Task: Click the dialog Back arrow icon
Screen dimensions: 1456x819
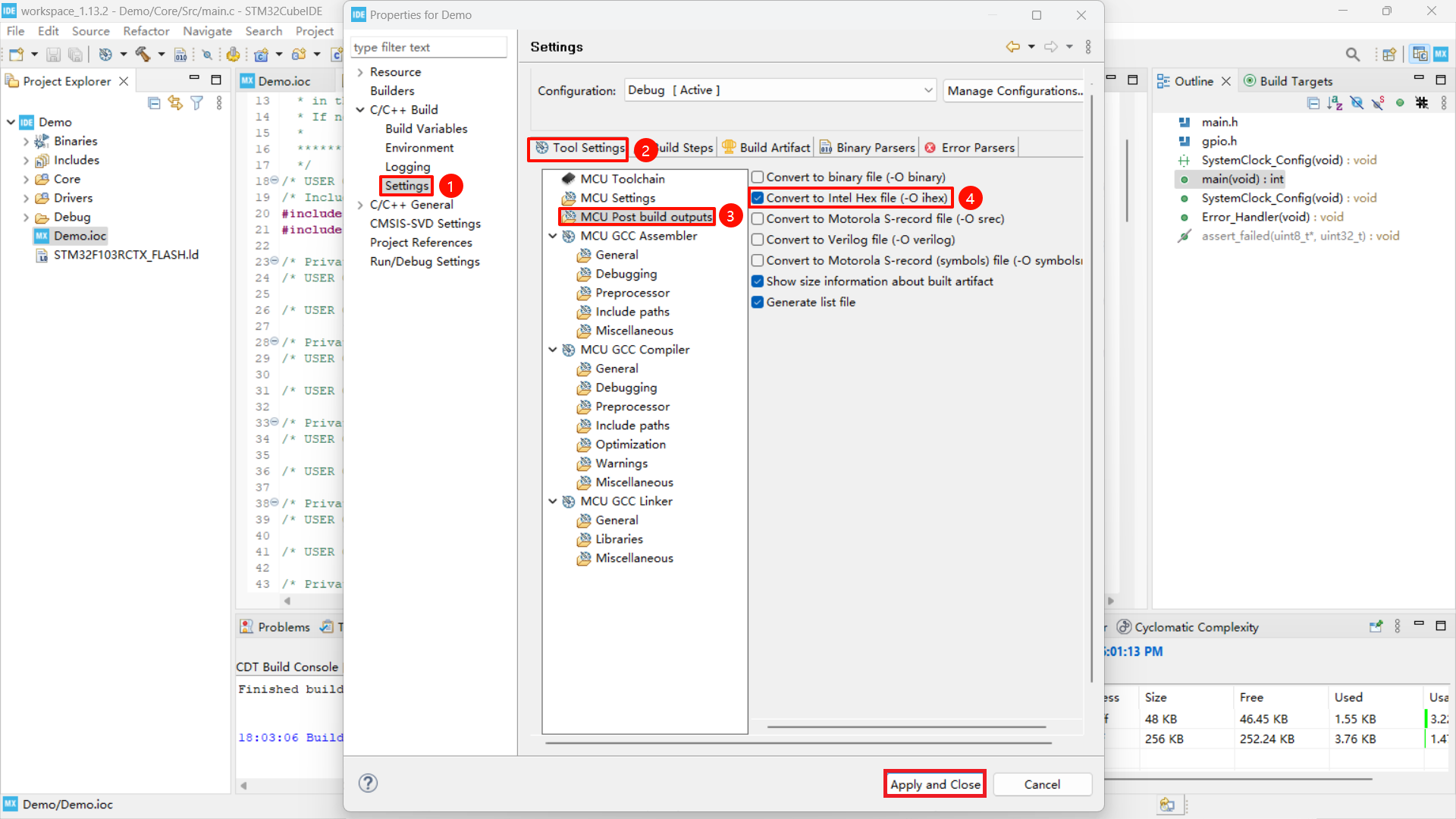Action: [x=1012, y=47]
